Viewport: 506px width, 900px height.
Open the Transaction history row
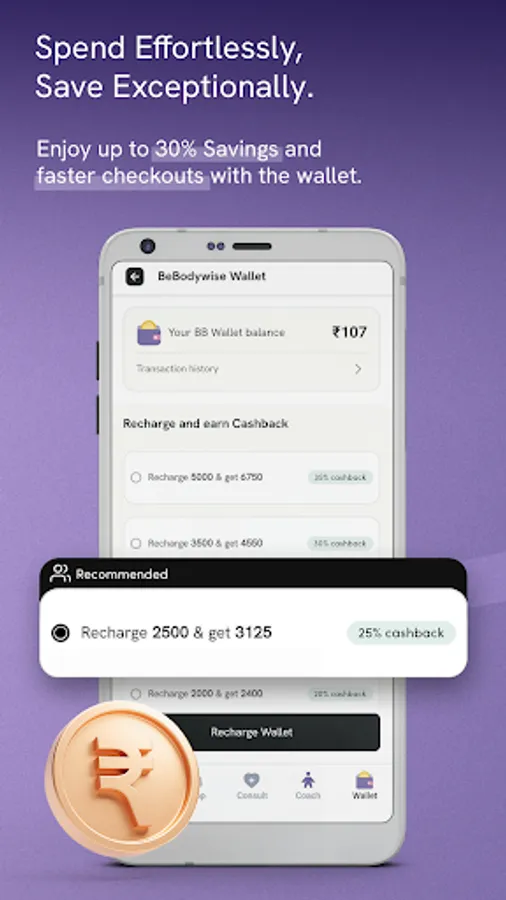point(251,369)
